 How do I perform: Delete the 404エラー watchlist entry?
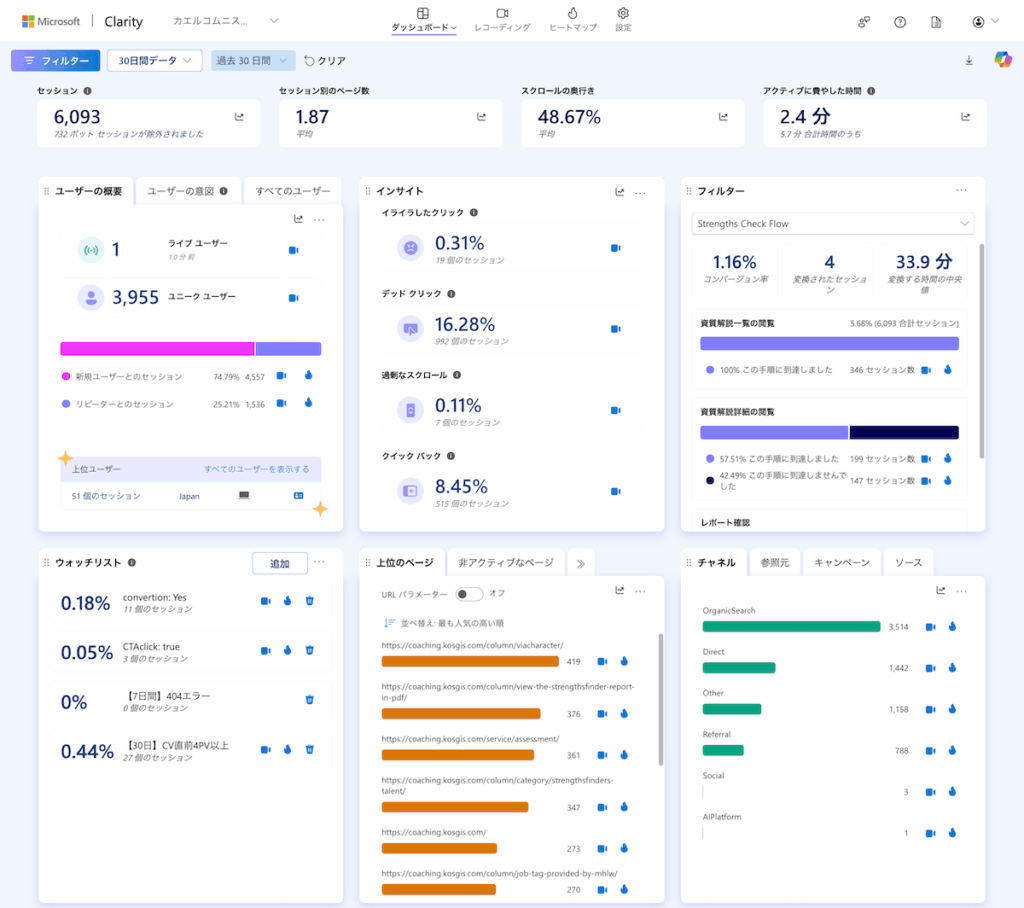310,701
